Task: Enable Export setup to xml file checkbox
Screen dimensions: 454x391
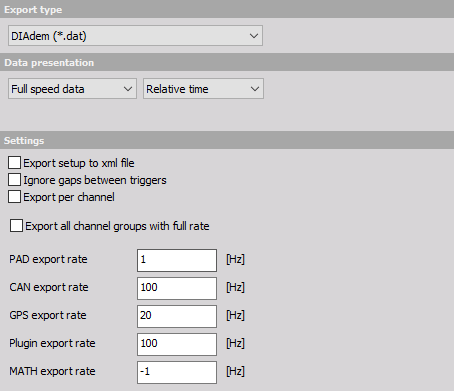Action: (14, 163)
